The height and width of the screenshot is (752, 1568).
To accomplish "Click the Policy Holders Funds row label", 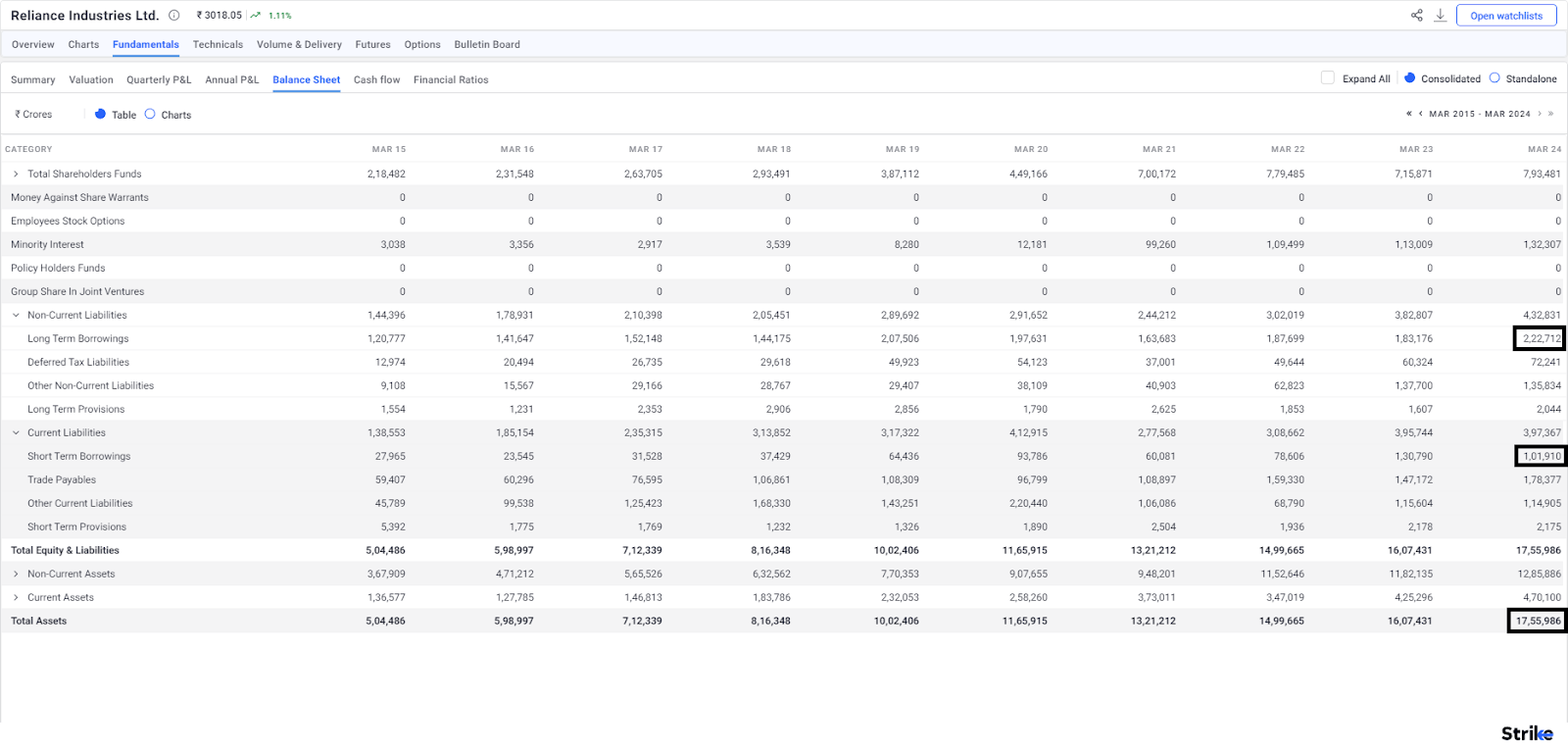I will [58, 268].
